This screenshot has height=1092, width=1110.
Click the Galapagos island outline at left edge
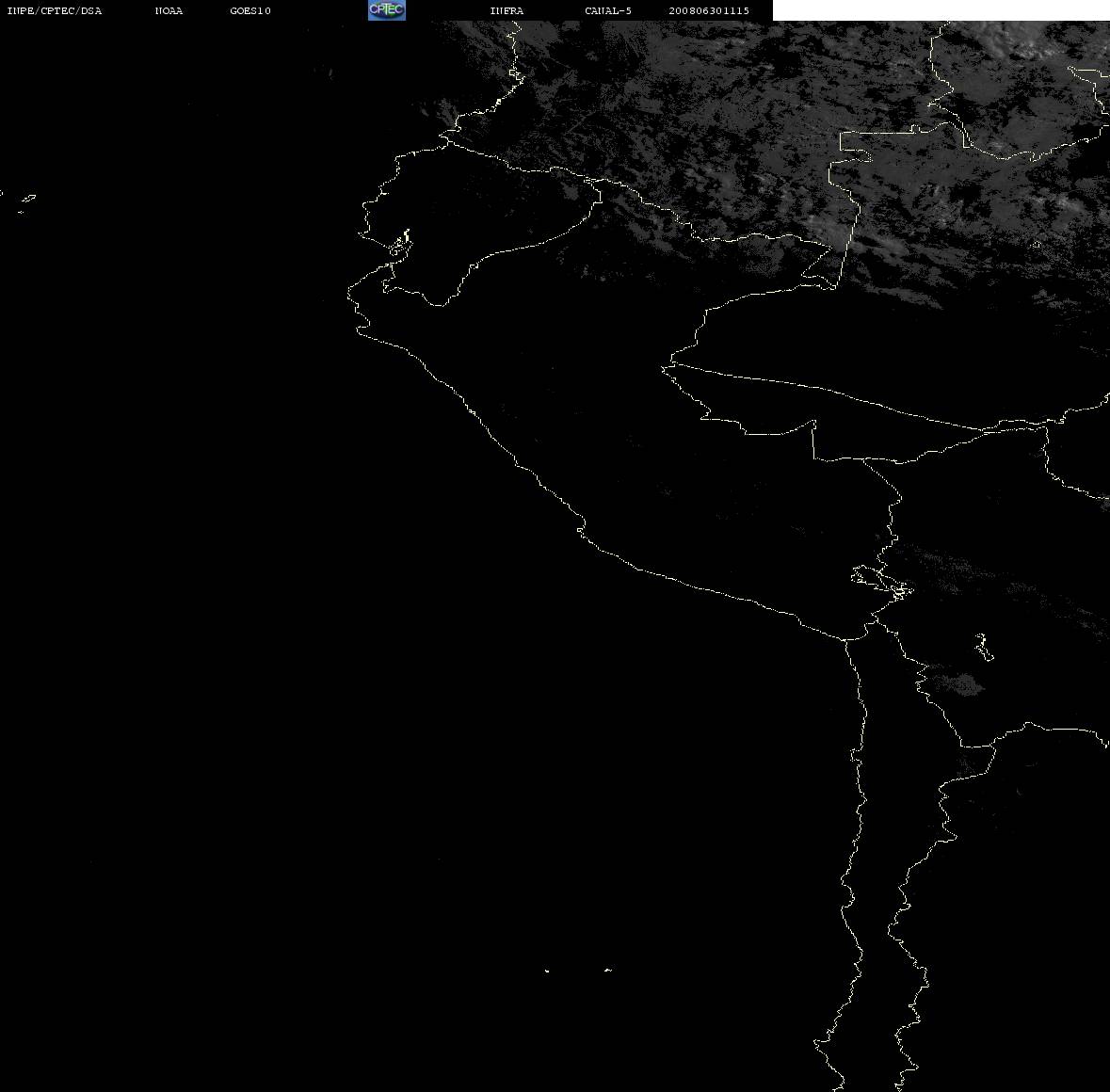27,199
